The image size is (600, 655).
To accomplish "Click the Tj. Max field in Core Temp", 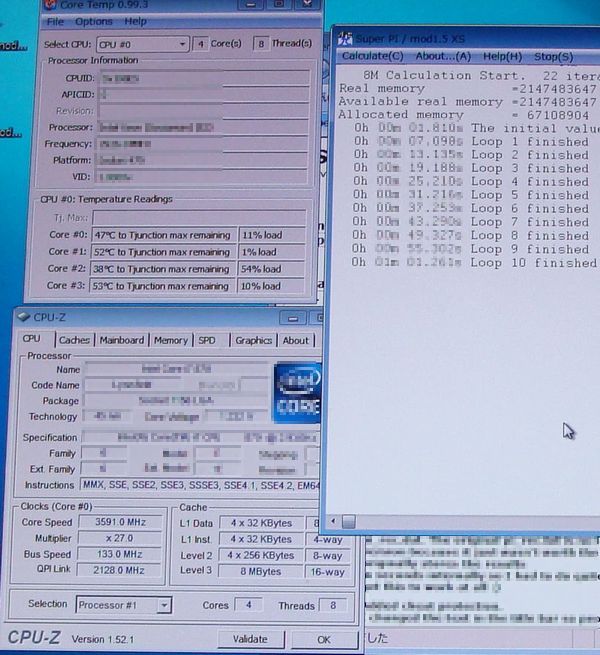I will [199, 218].
